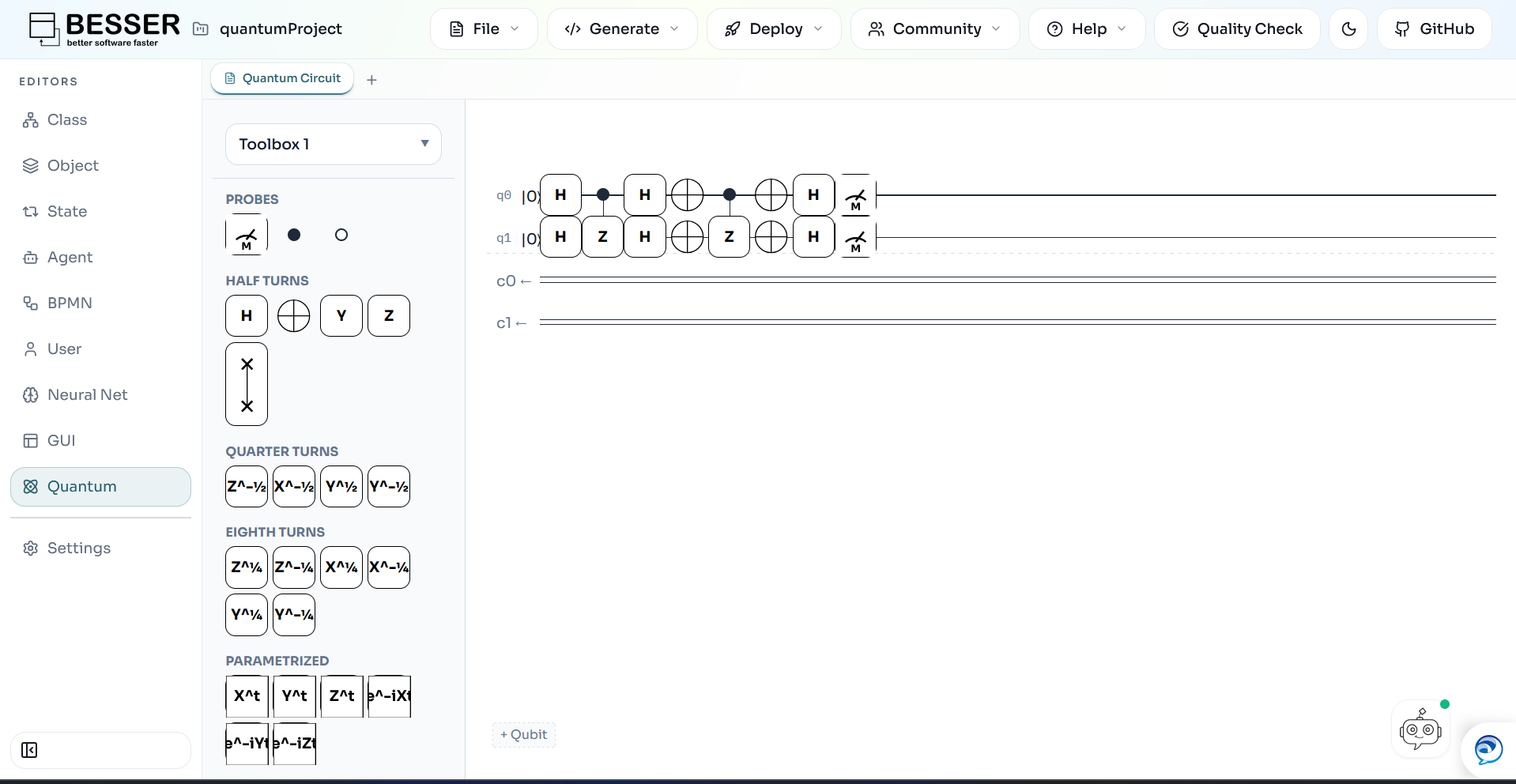
Task: Select the Y^-¼ eighth turn gate
Action: tap(294, 615)
